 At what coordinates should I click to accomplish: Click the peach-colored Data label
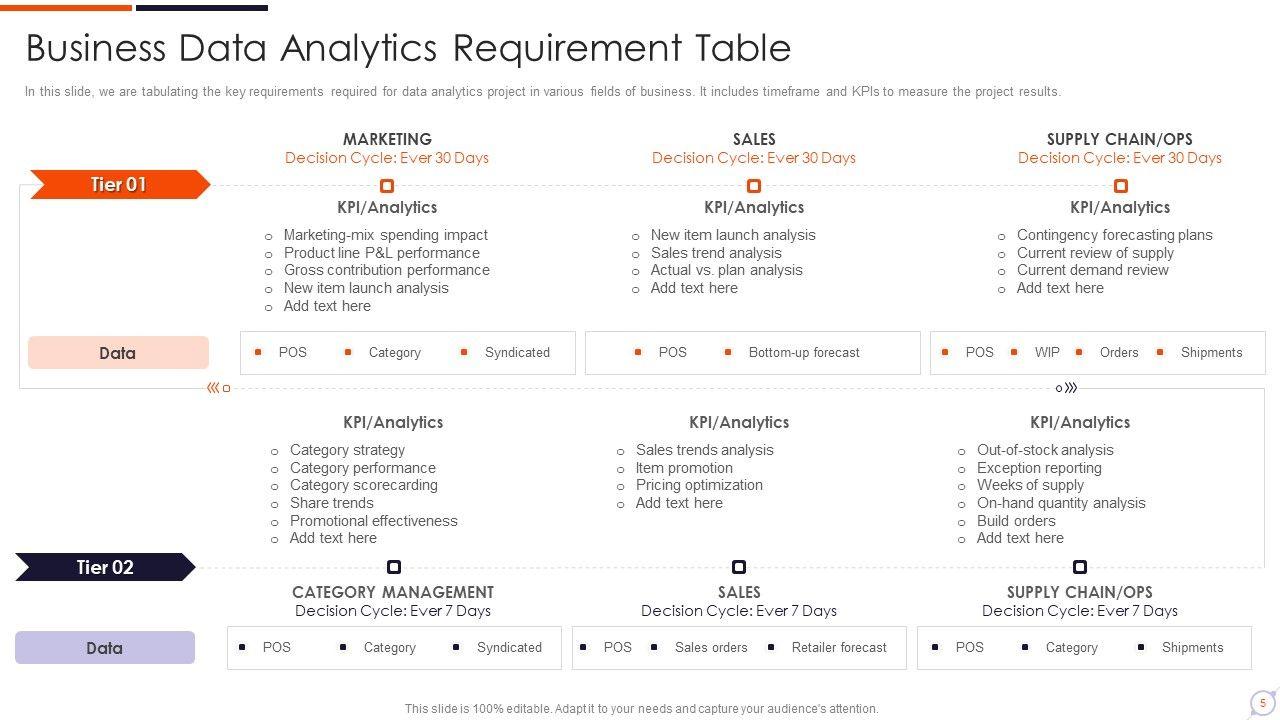tap(118, 353)
